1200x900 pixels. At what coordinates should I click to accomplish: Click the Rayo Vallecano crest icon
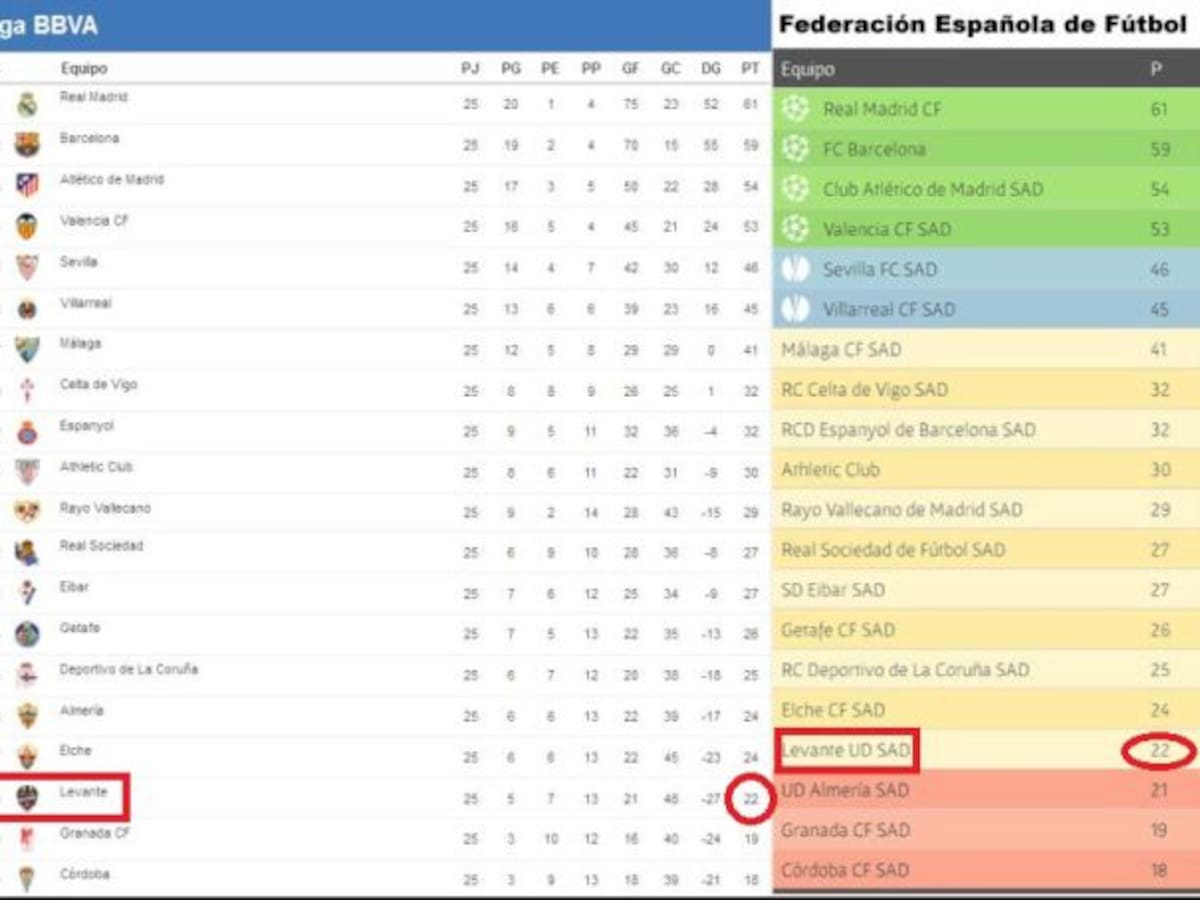pyautogui.click(x=27, y=511)
